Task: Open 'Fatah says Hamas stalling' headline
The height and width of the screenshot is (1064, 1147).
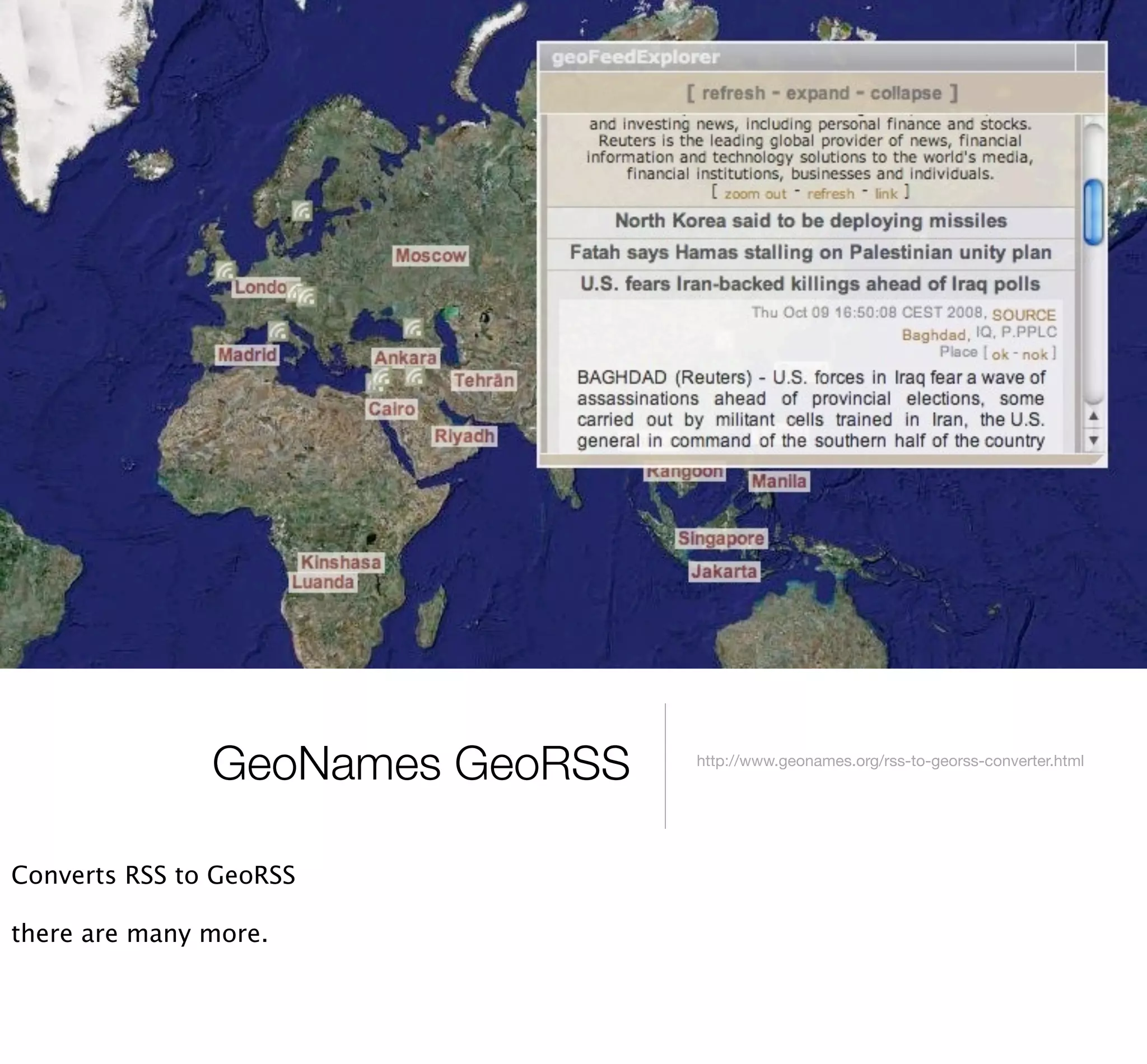Action: pos(810,253)
